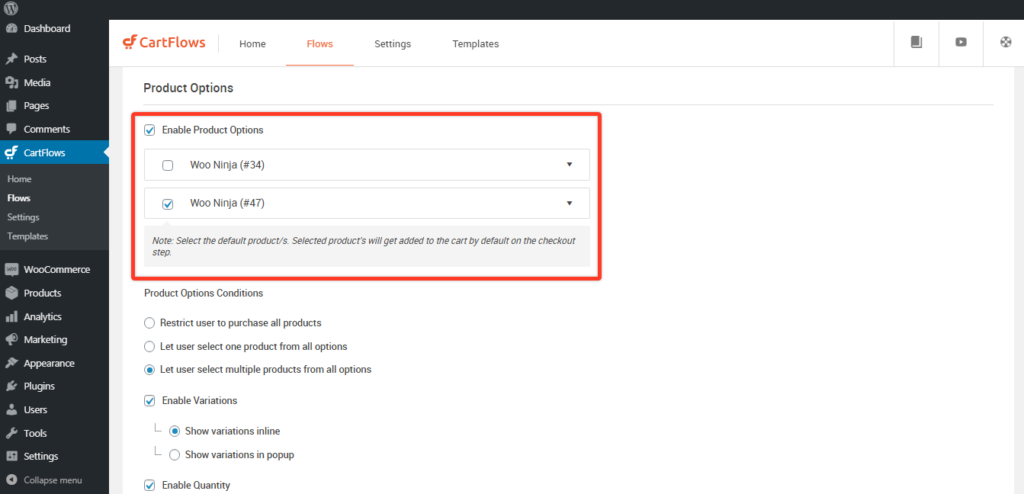Click the WordPress logo in admin bar
The height and width of the screenshot is (494, 1024).
coord(11,9)
